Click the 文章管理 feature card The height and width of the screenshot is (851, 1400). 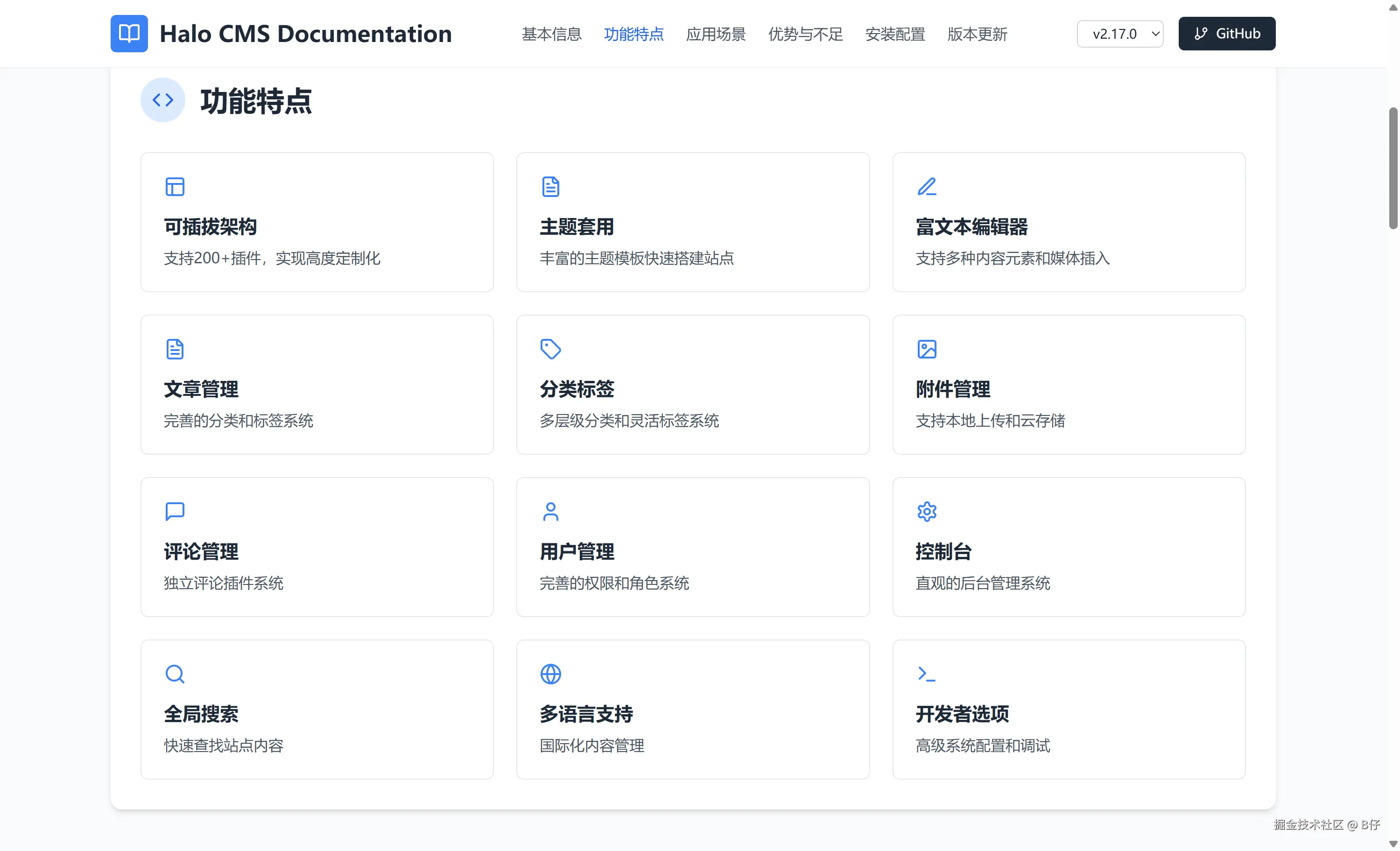pyautogui.click(x=317, y=385)
